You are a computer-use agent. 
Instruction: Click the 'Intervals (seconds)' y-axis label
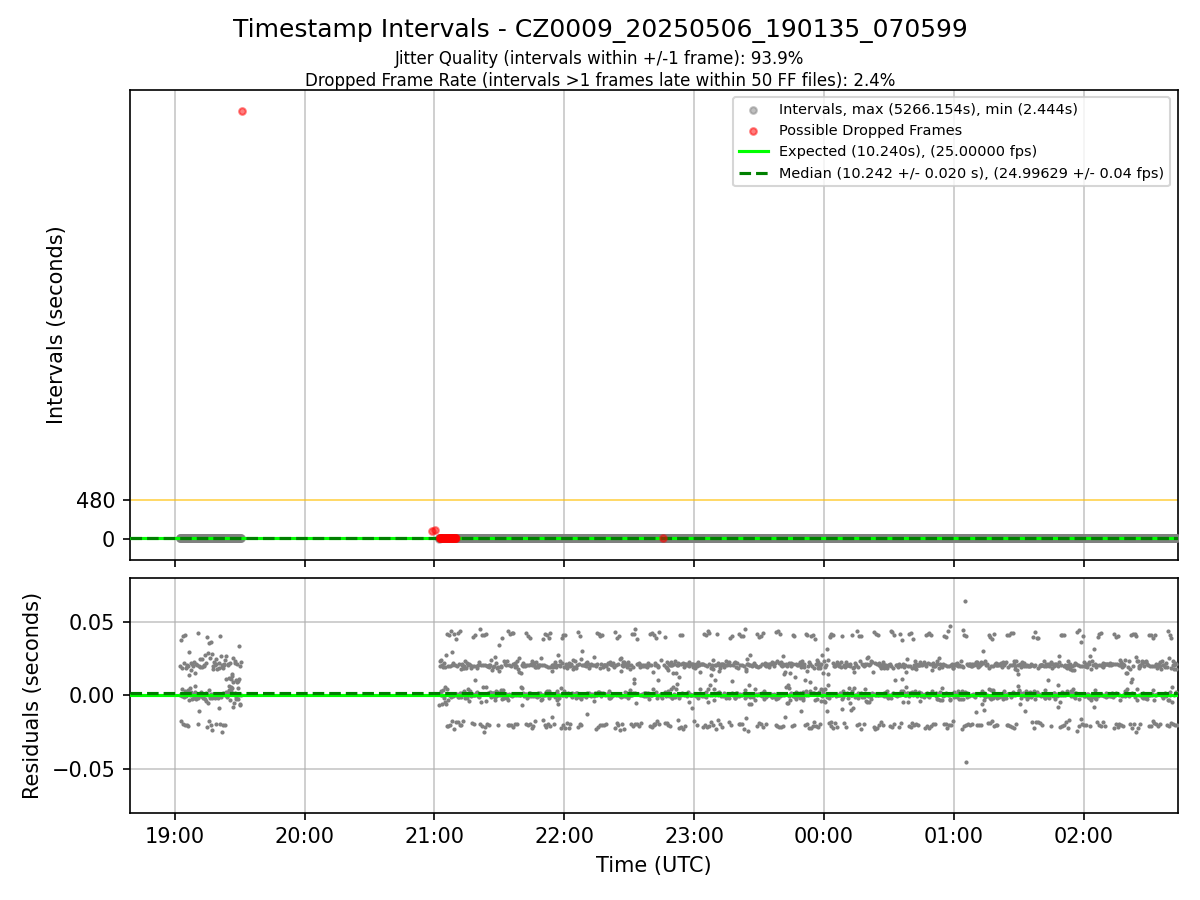[56, 325]
